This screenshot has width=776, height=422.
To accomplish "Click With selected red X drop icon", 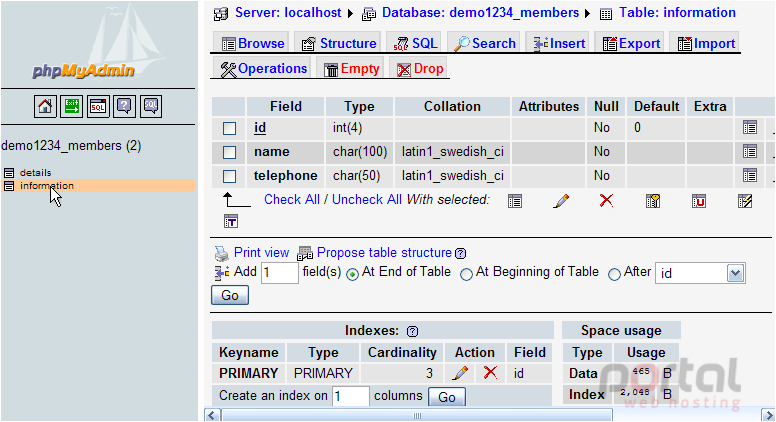I will [606, 200].
